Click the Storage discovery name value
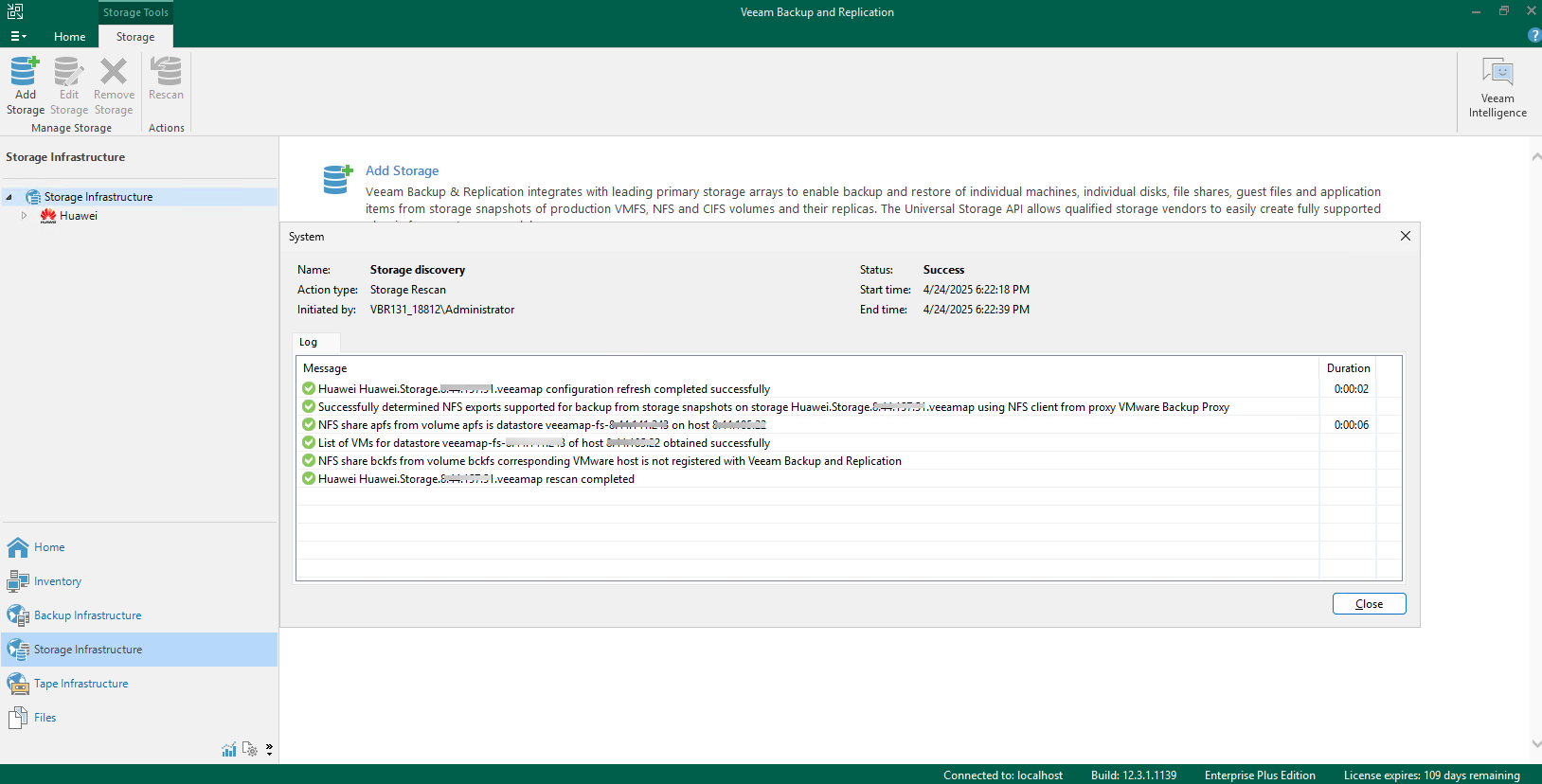The width and height of the screenshot is (1542, 784). click(418, 270)
